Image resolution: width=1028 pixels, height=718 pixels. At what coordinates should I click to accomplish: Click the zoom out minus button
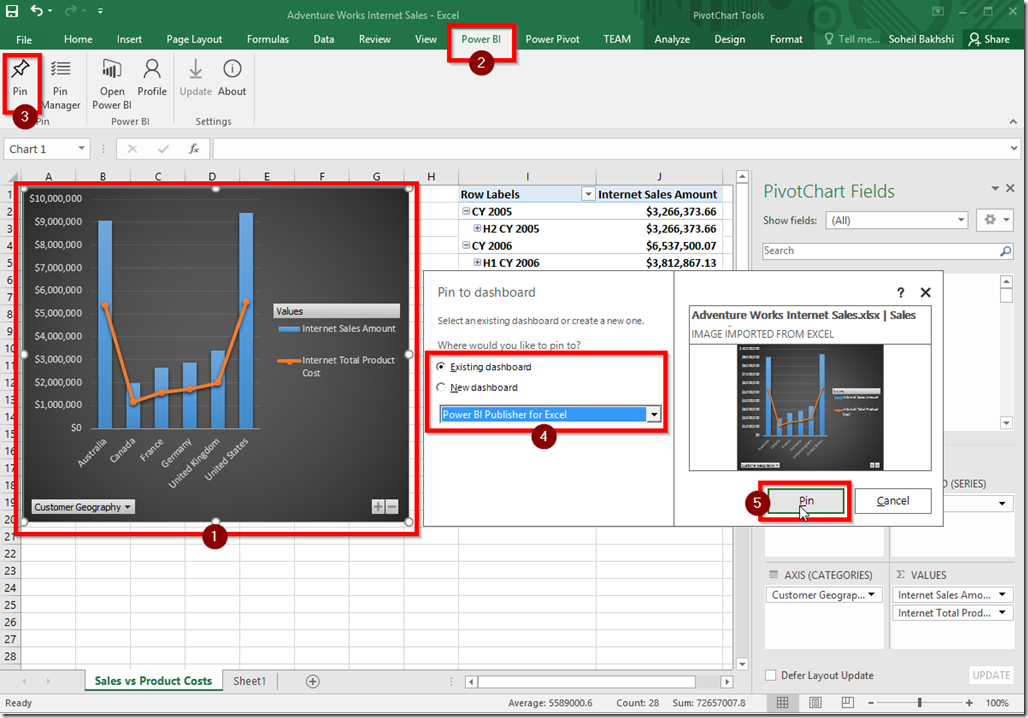coord(871,702)
